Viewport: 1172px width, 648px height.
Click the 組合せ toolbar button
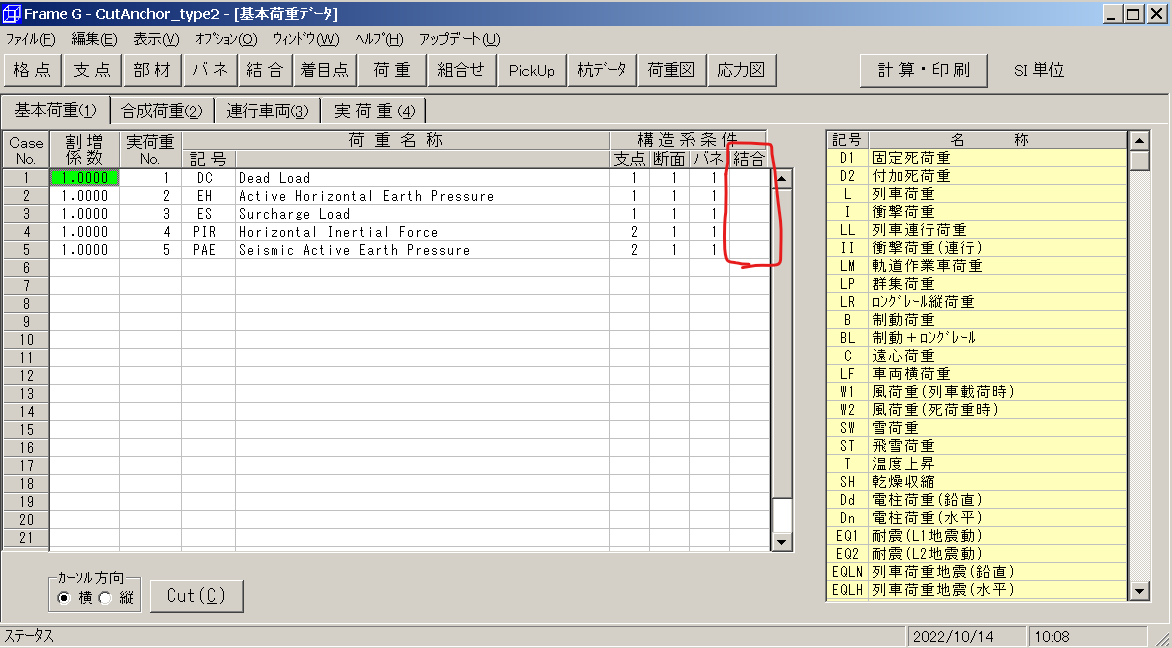[x=460, y=70]
